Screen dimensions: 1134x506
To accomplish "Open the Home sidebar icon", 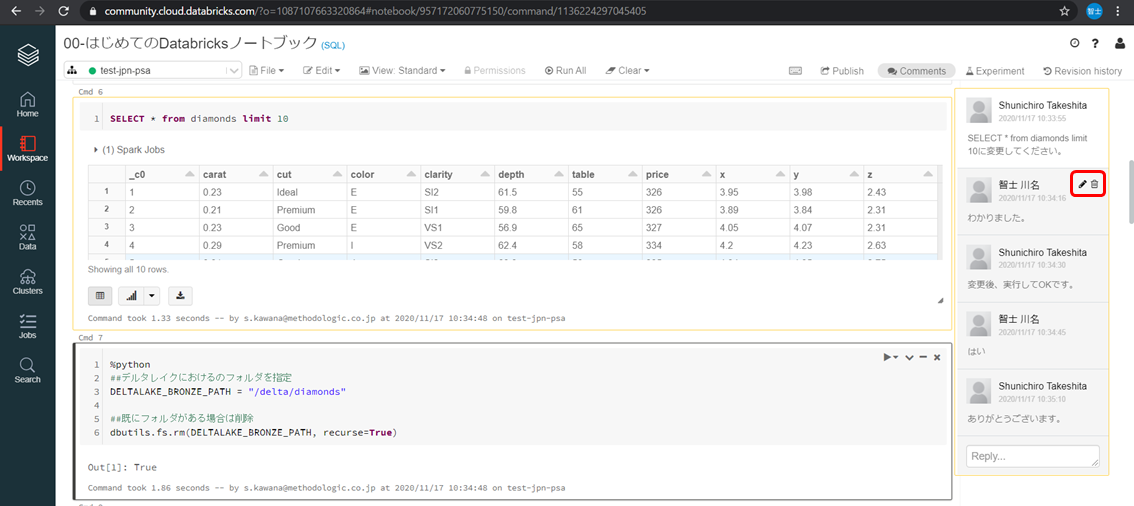I will pos(27,105).
